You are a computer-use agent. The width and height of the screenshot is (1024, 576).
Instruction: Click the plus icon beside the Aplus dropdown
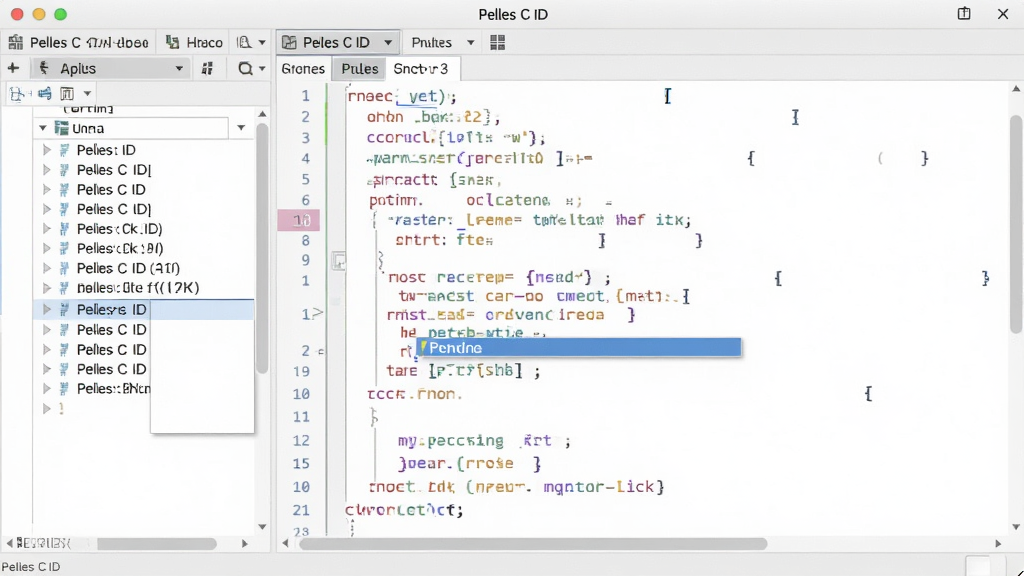click(13, 68)
